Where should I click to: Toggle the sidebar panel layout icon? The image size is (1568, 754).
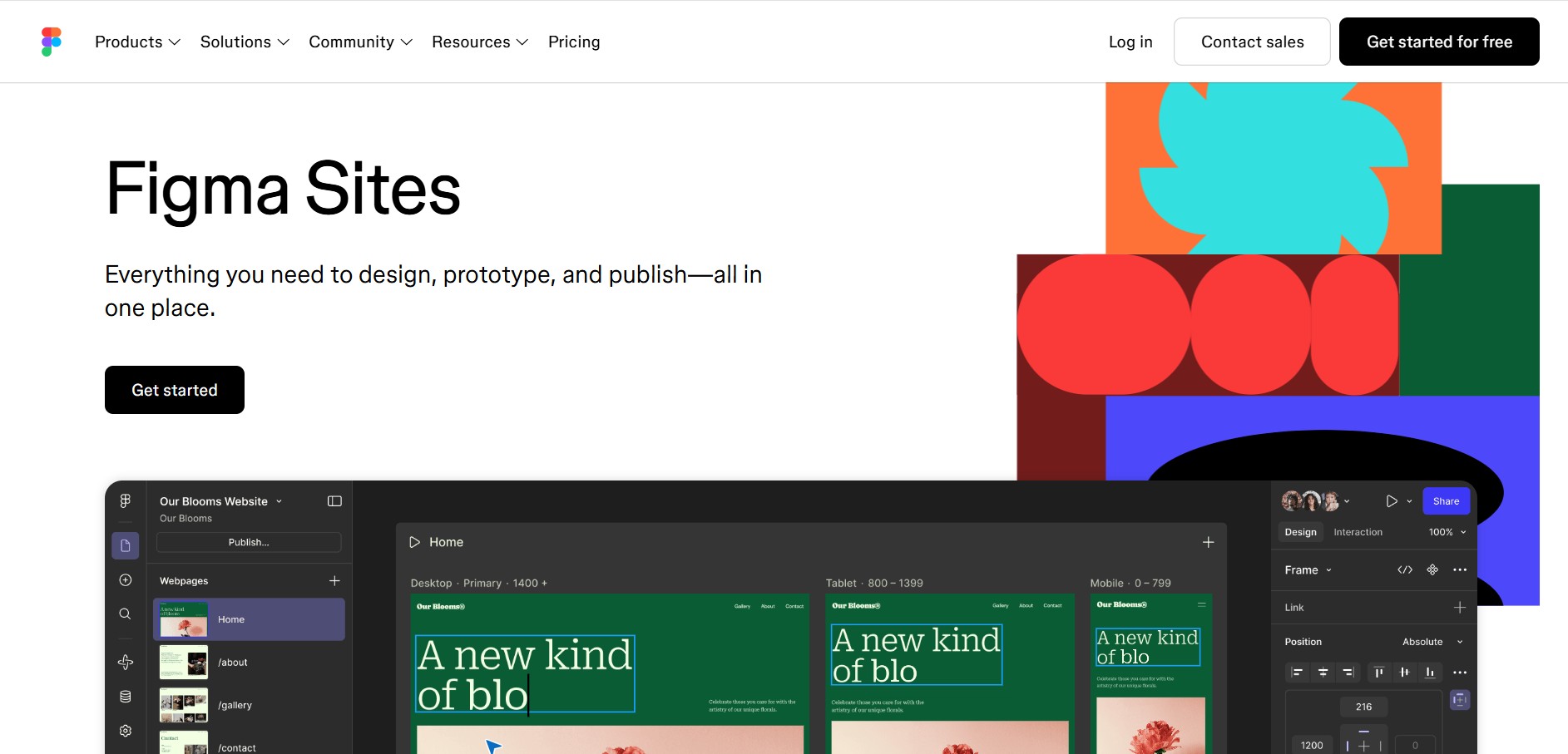point(334,501)
